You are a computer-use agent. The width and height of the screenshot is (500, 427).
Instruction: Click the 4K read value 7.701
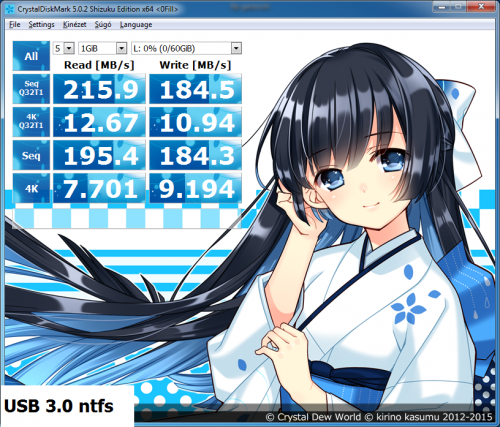[99, 188]
